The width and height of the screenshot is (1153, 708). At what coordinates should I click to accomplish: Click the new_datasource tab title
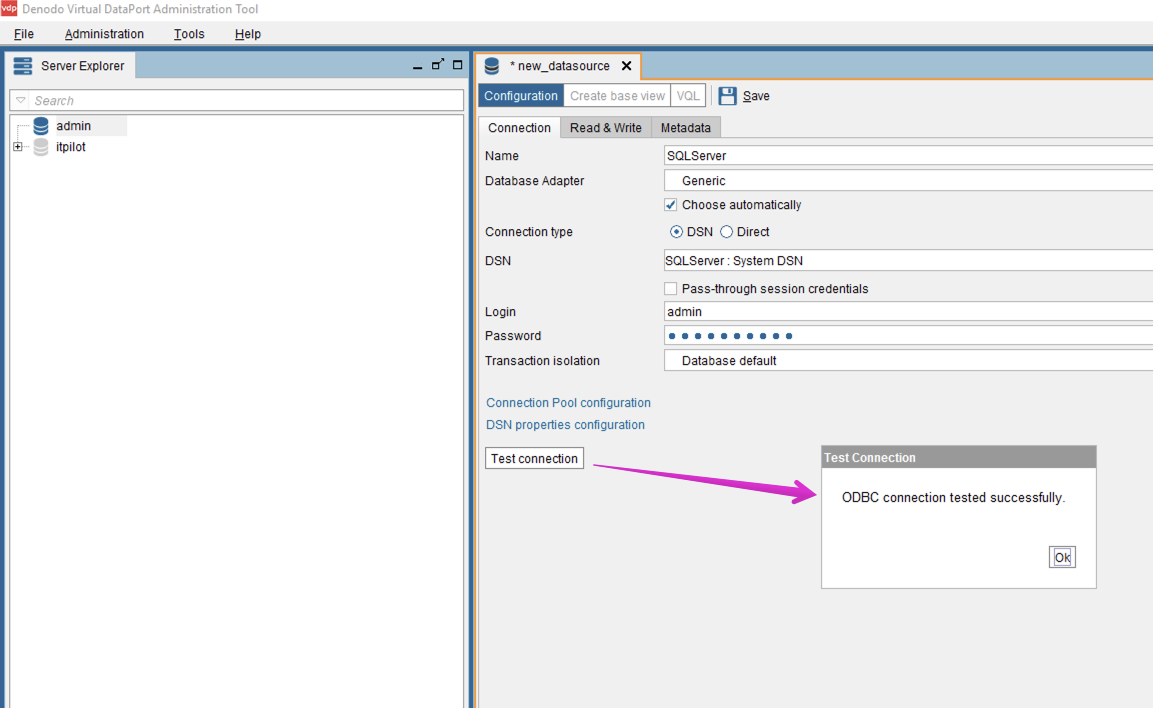pos(560,65)
